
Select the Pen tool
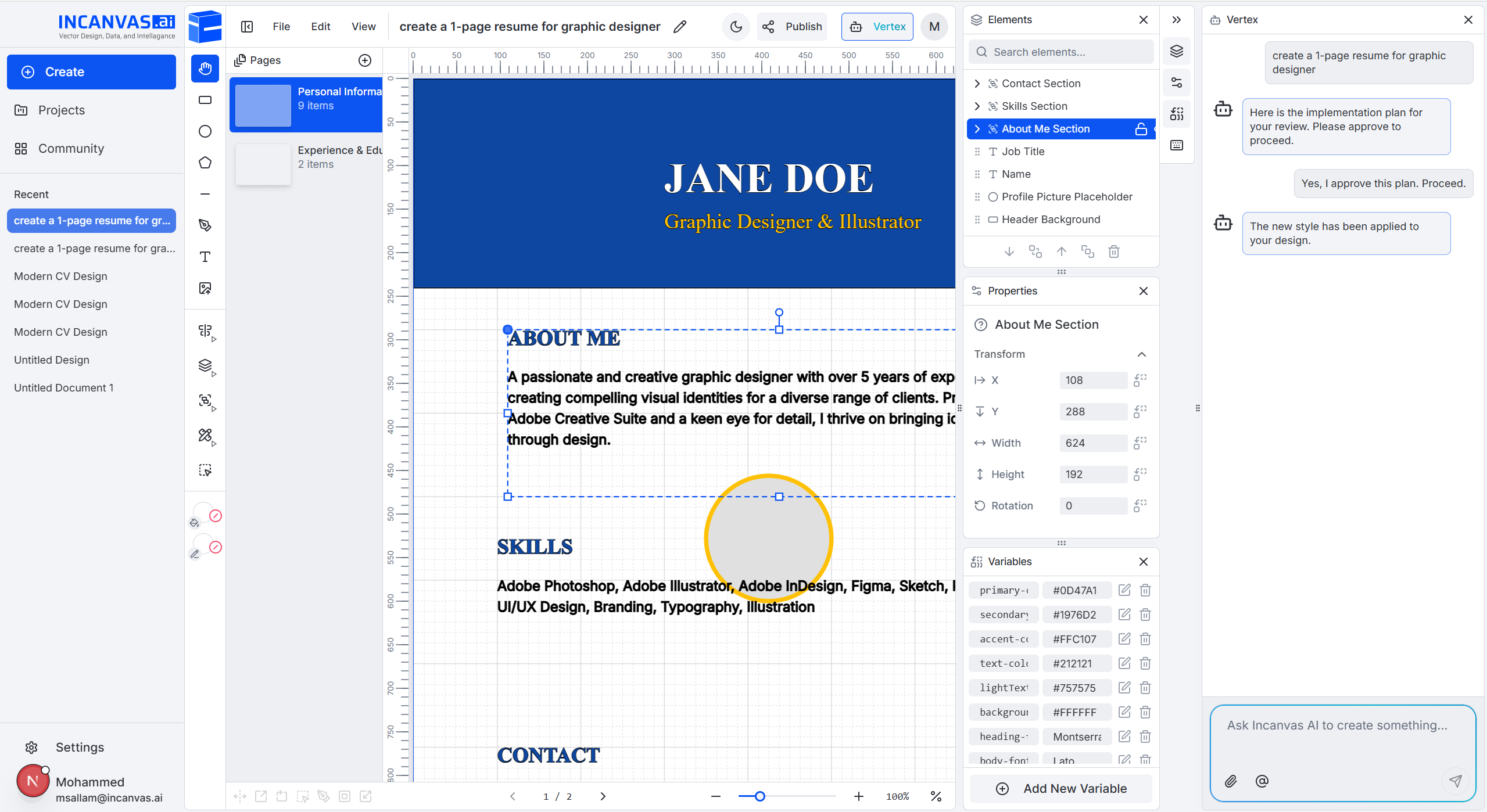tap(205, 225)
